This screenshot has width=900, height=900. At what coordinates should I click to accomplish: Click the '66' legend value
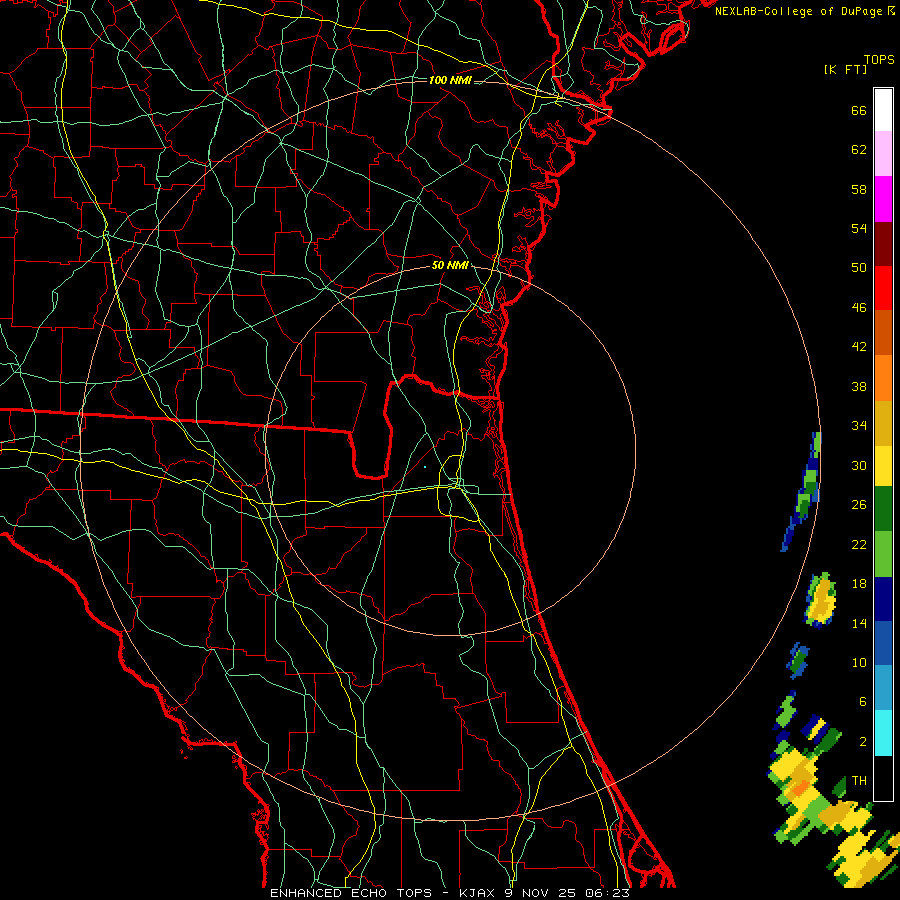pos(859,110)
